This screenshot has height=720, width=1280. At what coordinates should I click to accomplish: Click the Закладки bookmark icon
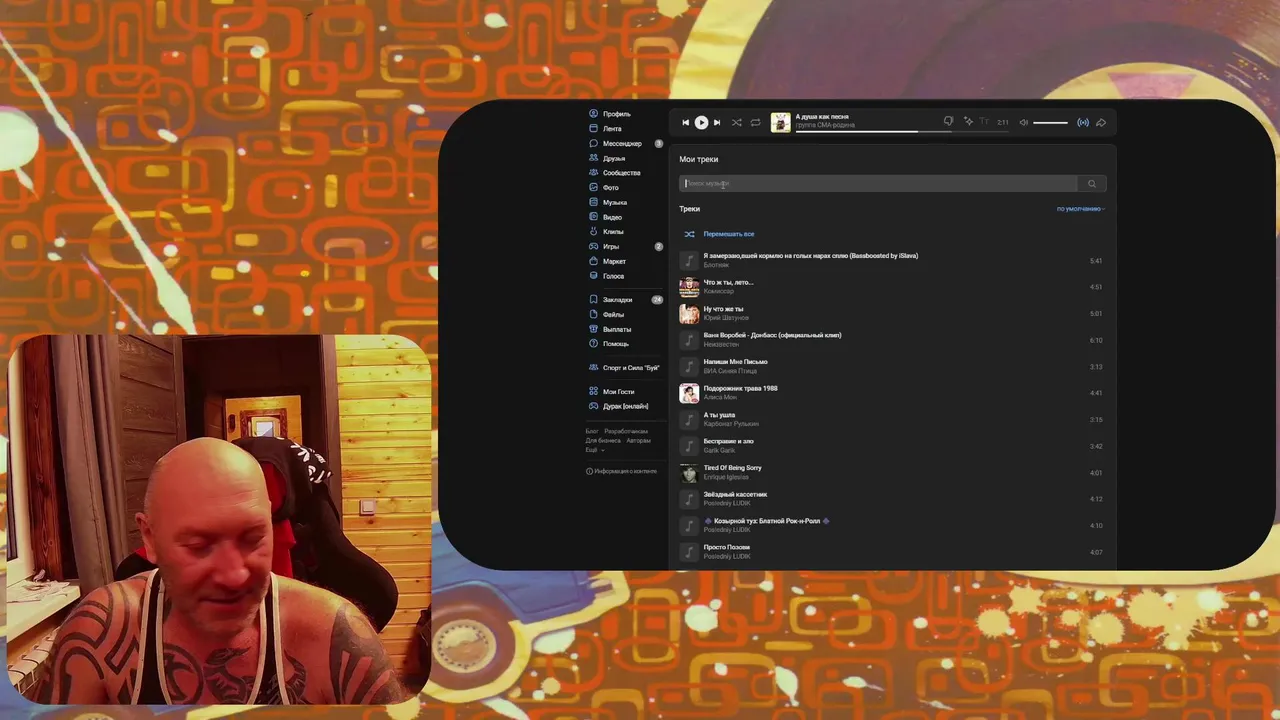coord(593,300)
